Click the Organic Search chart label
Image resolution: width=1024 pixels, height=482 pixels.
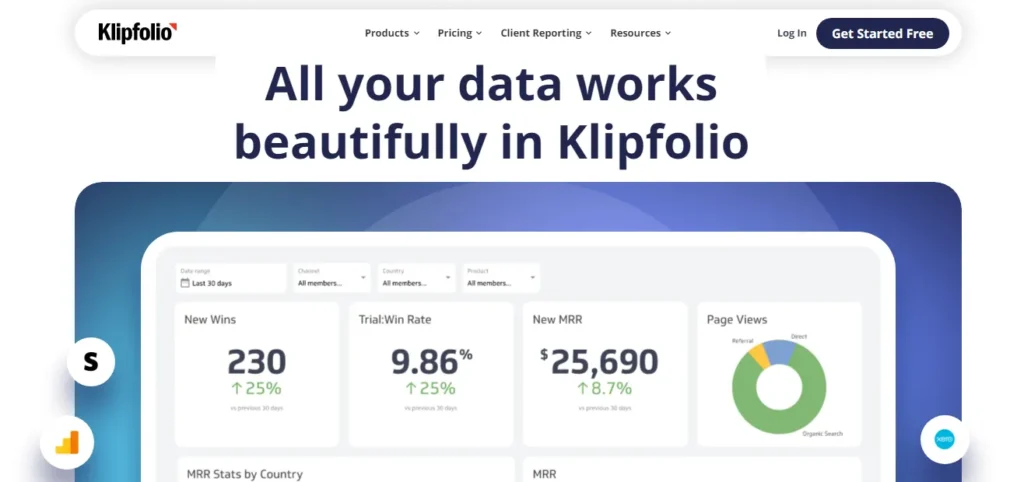tap(823, 434)
